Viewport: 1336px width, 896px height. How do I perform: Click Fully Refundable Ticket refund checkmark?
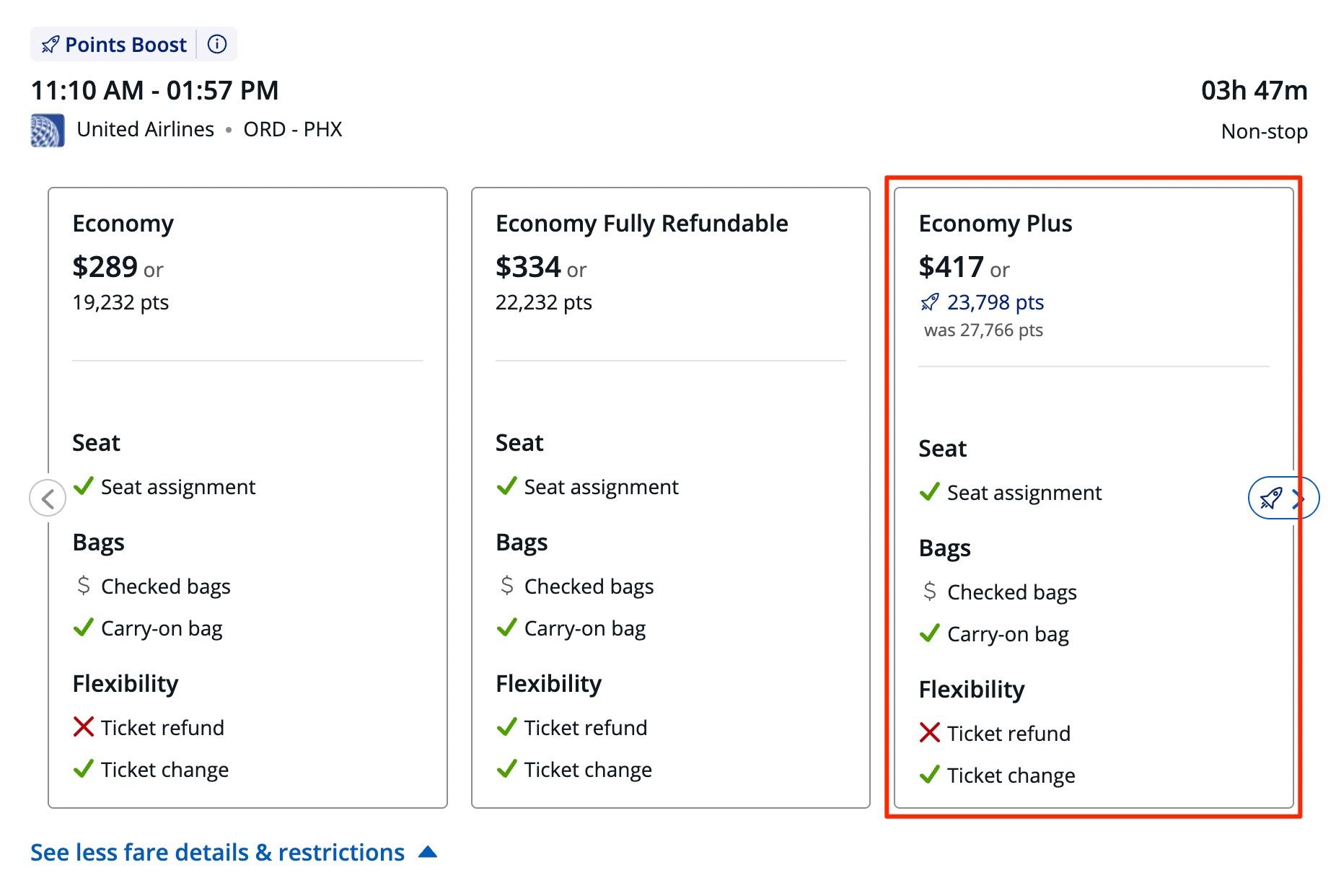click(x=507, y=726)
